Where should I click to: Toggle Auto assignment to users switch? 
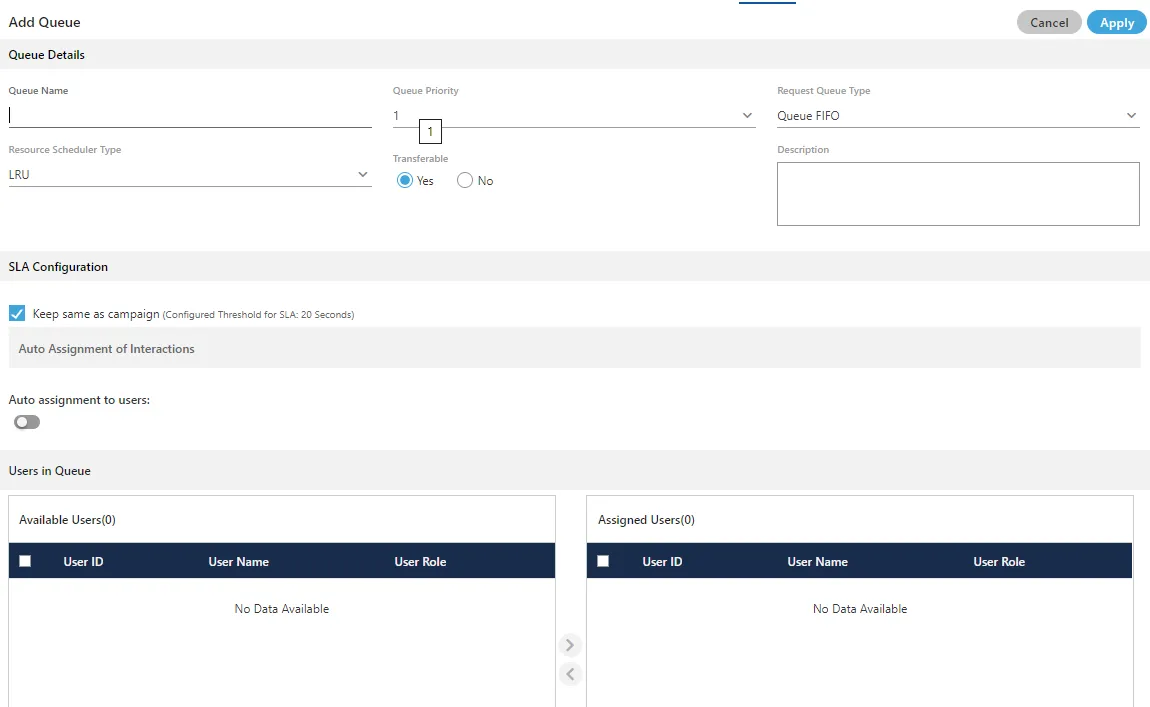click(27, 422)
